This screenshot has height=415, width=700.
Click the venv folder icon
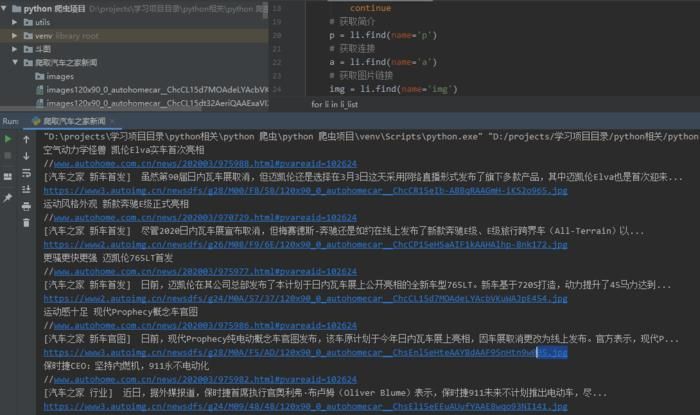(28, 35)
